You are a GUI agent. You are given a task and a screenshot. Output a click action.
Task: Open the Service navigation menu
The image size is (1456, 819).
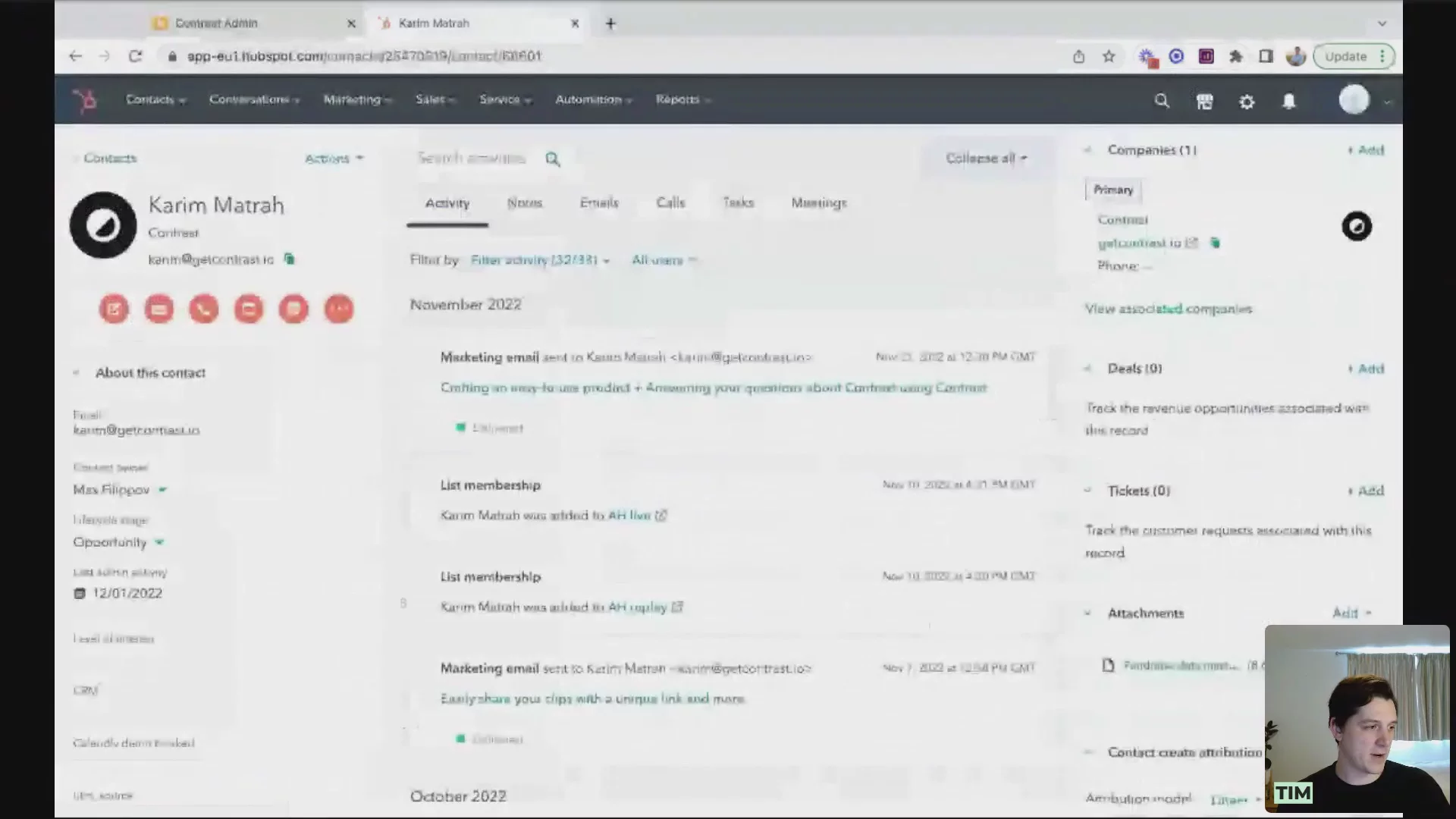pyautogui.click(x=505, y=99)
